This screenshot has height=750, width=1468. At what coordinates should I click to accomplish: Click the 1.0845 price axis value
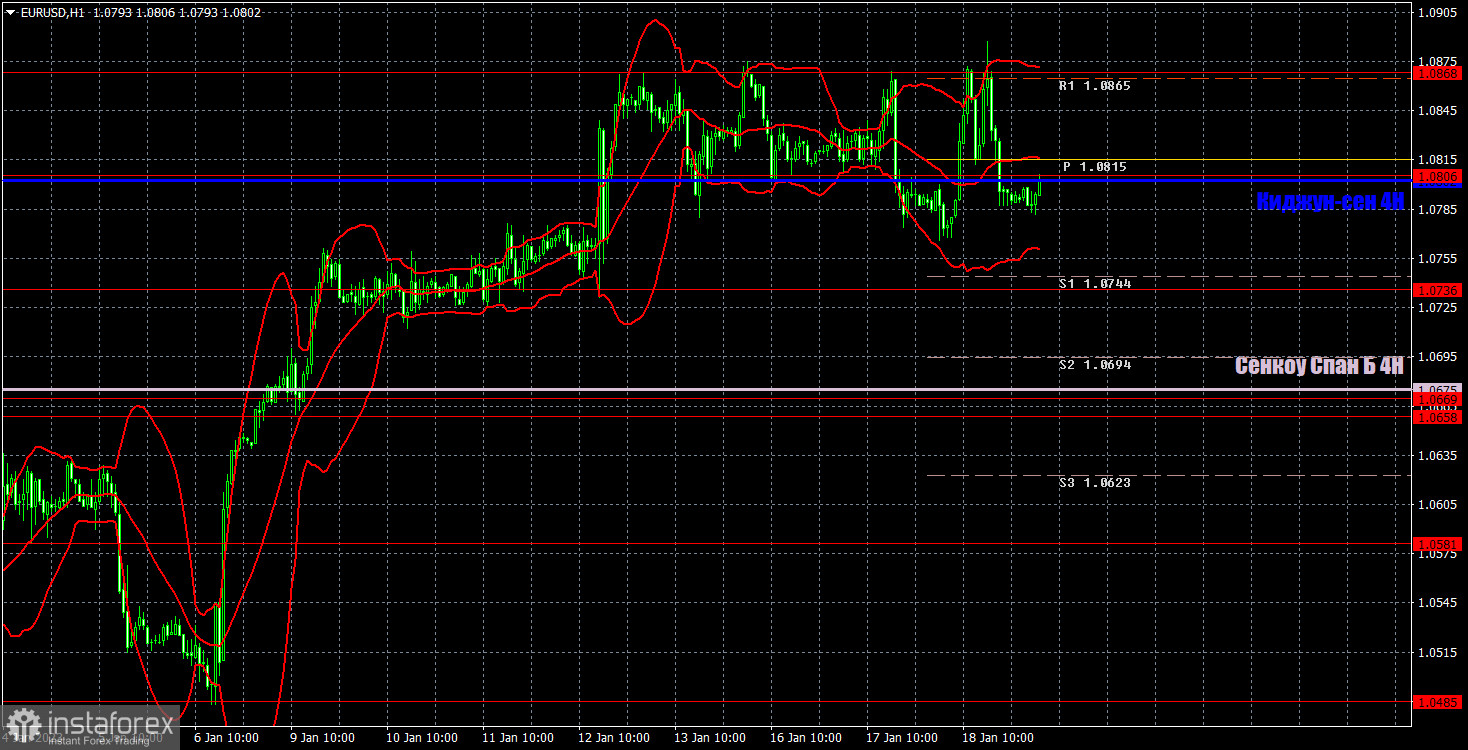(x=1438, y=111)
